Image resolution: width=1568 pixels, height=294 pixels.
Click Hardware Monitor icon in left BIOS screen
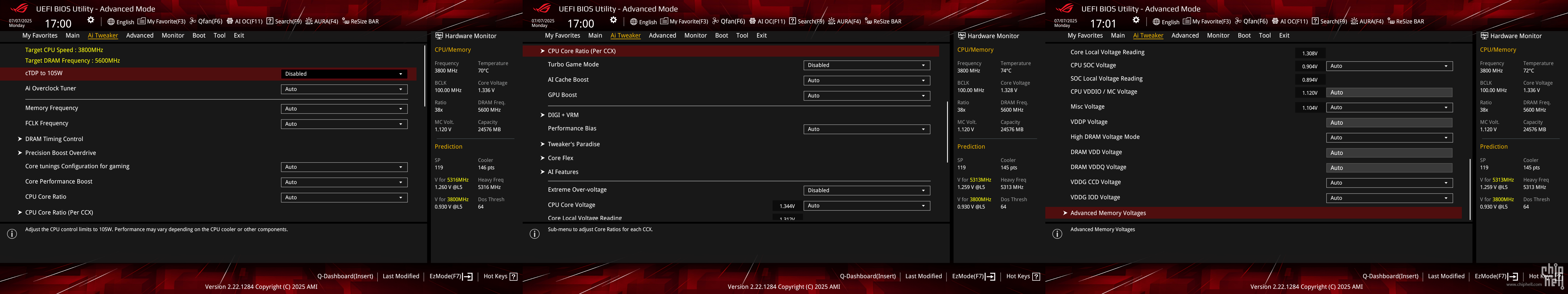click(439, 36)
